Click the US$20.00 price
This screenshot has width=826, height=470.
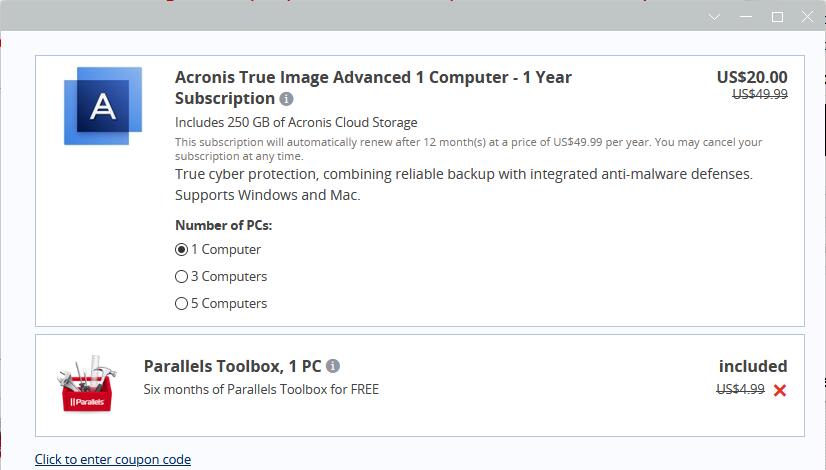point(752,77)
